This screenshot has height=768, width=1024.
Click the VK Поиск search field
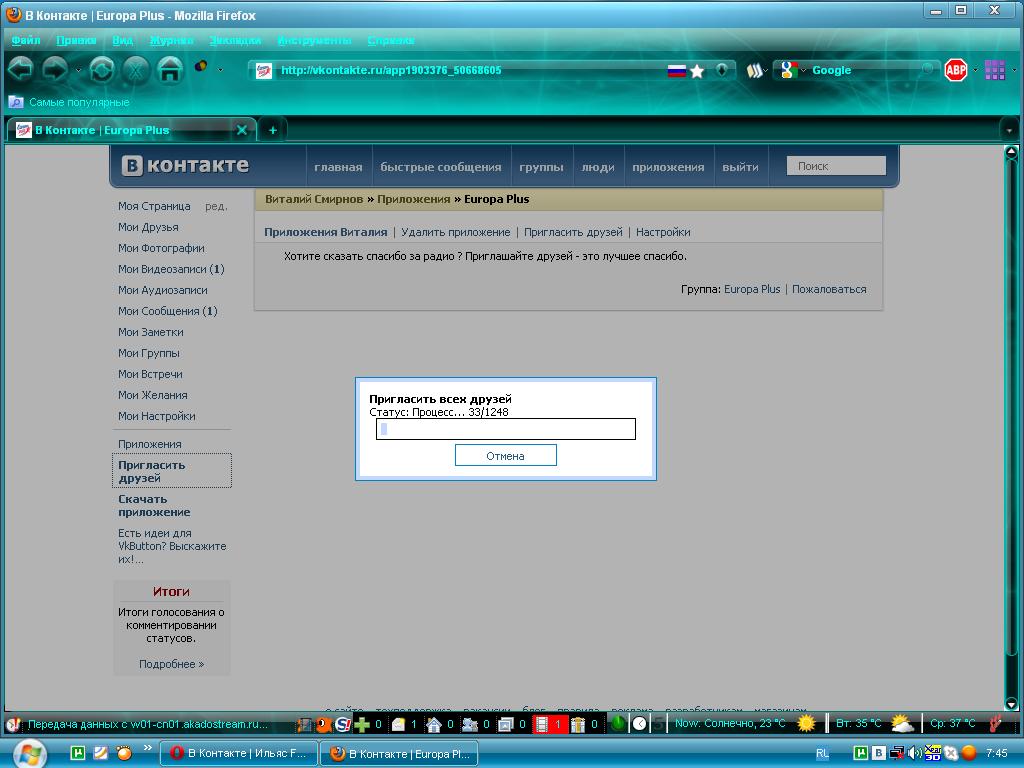(x=836, y=166)
